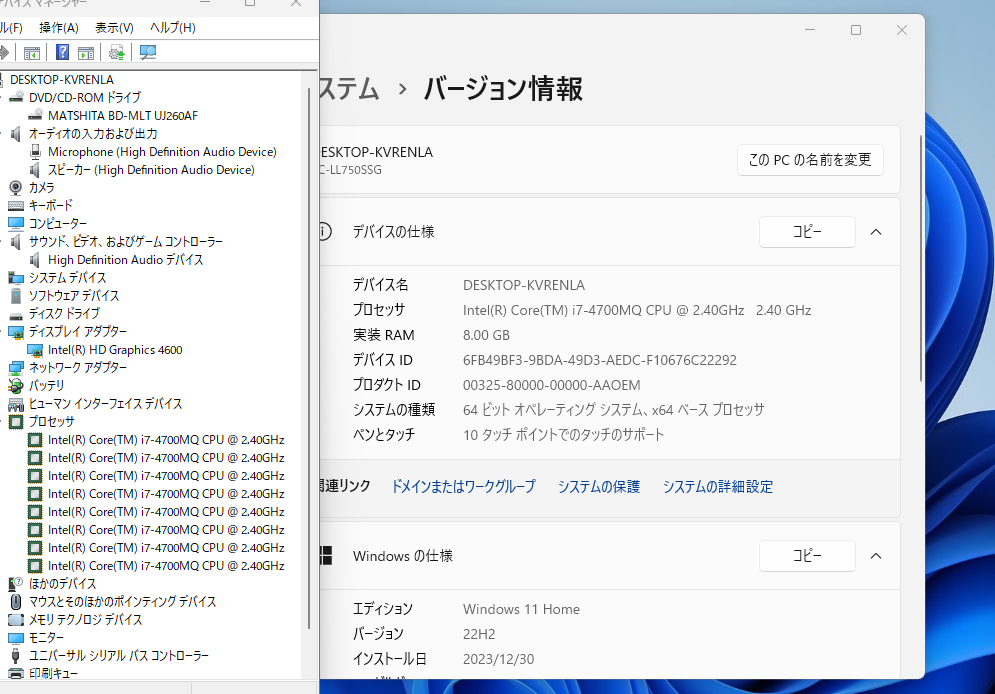Select the システム デバイス category icon

point(16,278)
